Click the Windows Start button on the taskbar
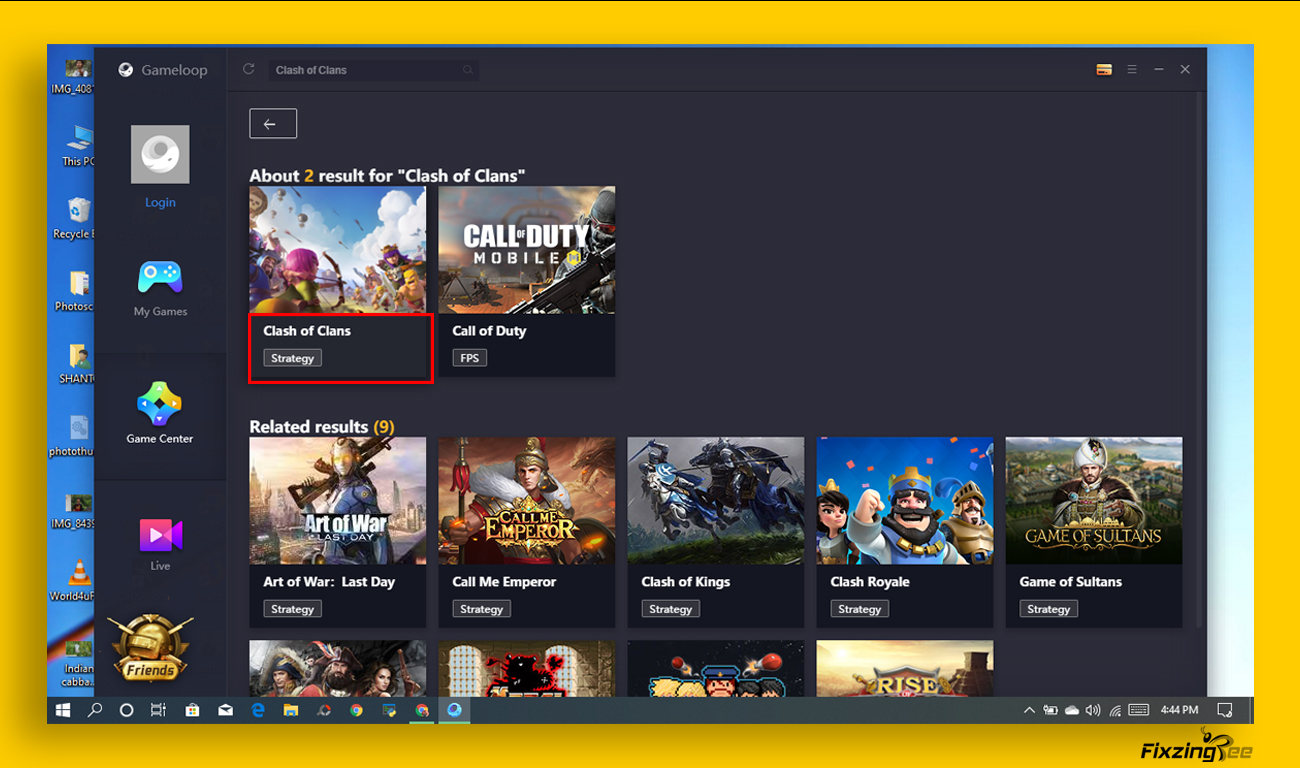 pos(63,710)
